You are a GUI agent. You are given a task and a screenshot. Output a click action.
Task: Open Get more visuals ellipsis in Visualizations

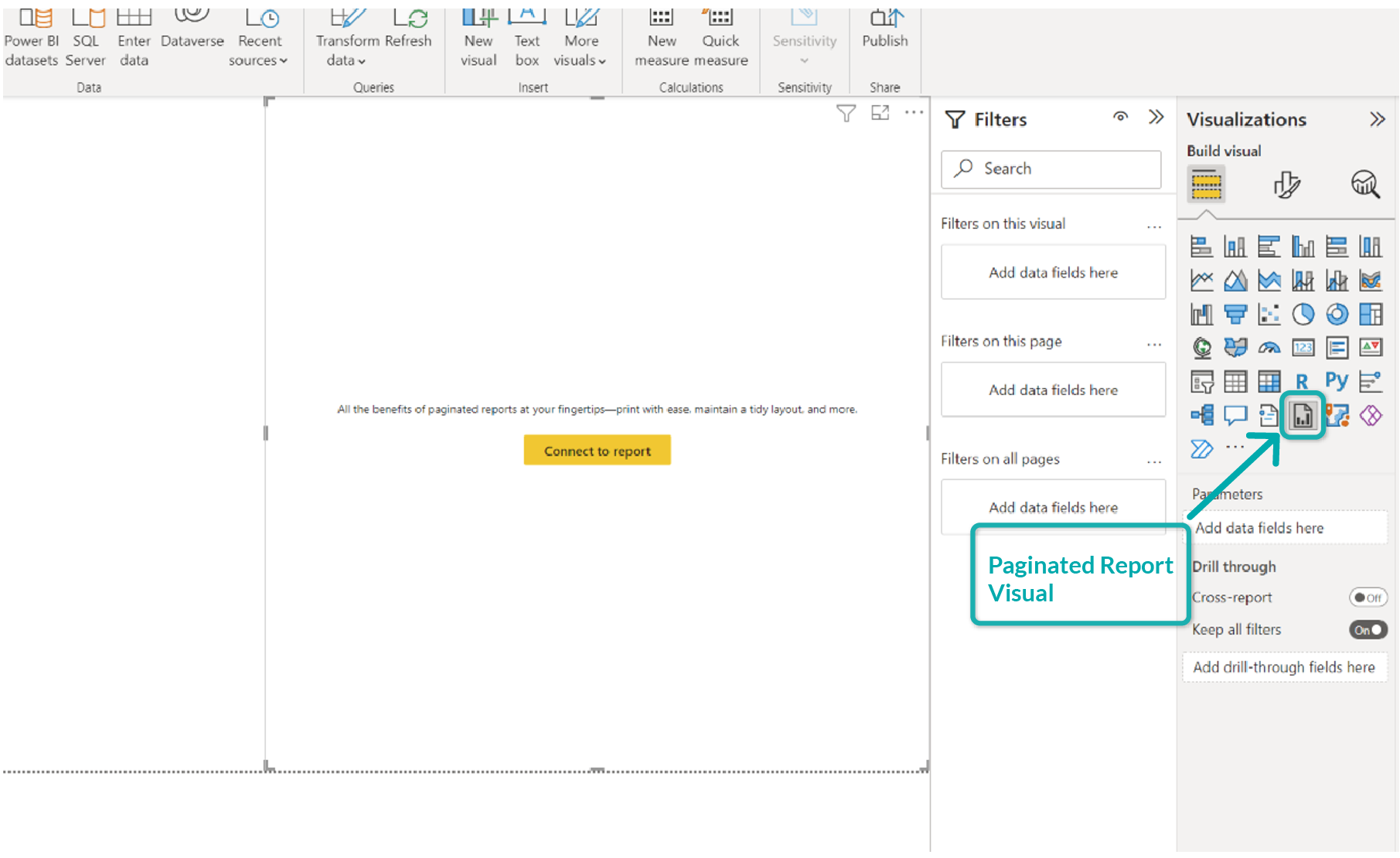[x=1235, y=448]
